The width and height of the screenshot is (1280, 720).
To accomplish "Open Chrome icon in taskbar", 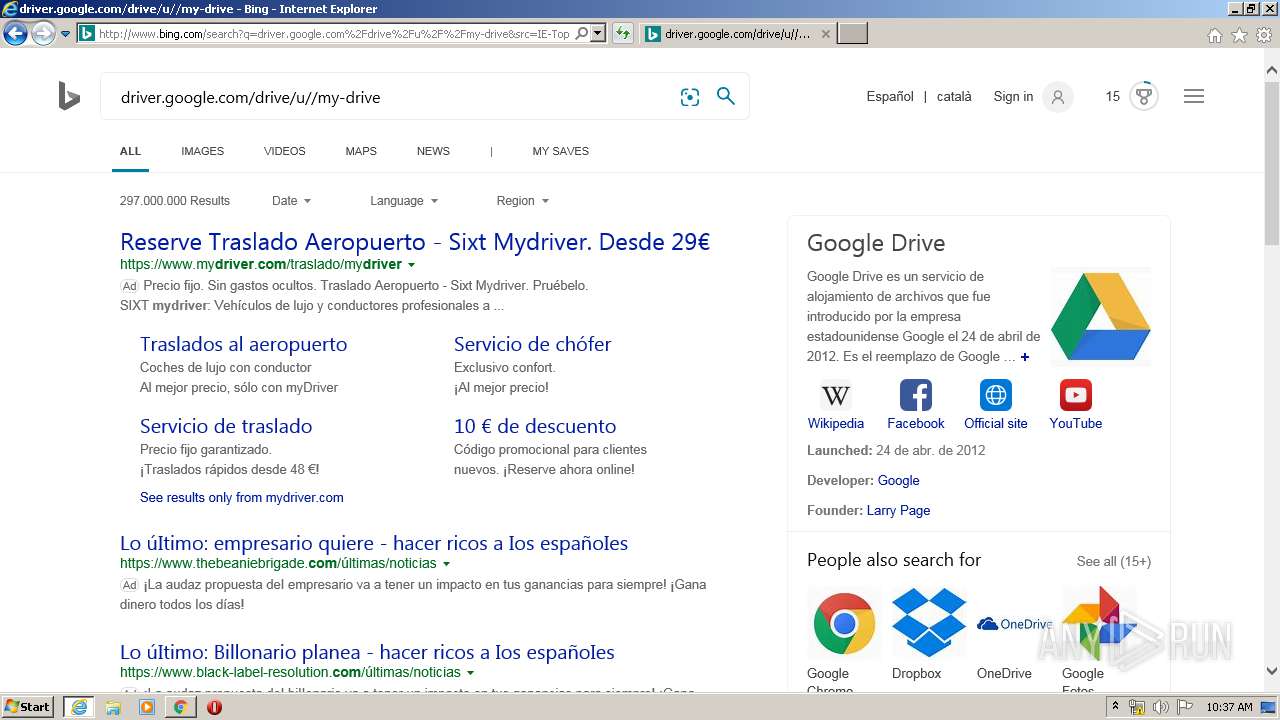I will [180, 707].
